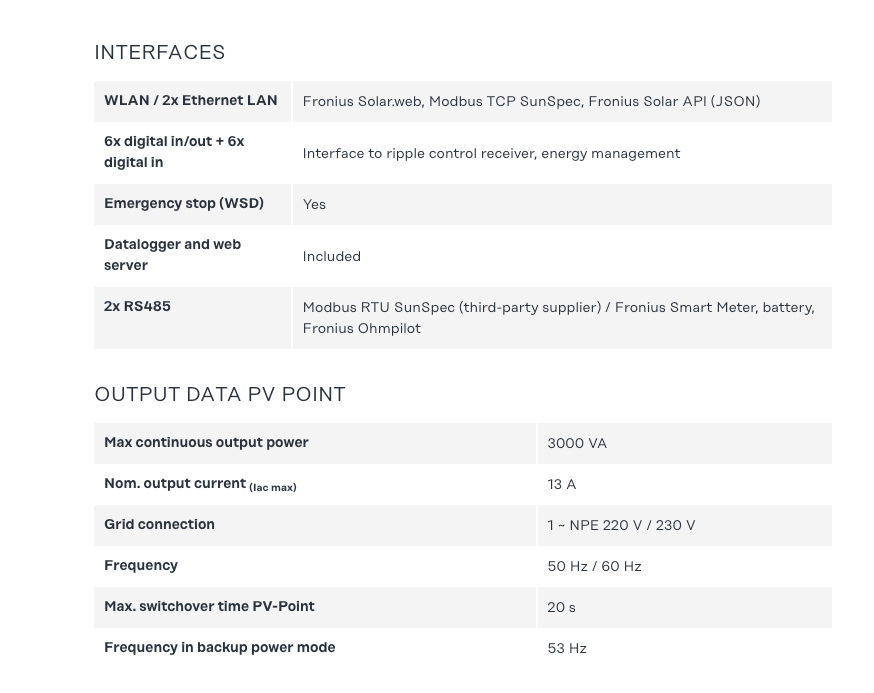Screen dimensions: 874x693
Task: Click the 50 Hz / 60 Hz value
Action: pos(594,566)
